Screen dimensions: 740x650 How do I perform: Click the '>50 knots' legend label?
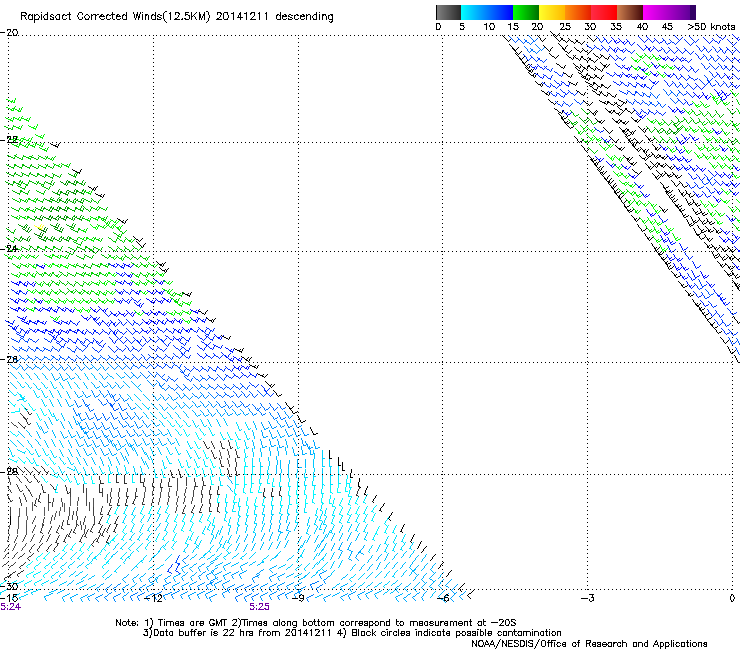point(711,27)
